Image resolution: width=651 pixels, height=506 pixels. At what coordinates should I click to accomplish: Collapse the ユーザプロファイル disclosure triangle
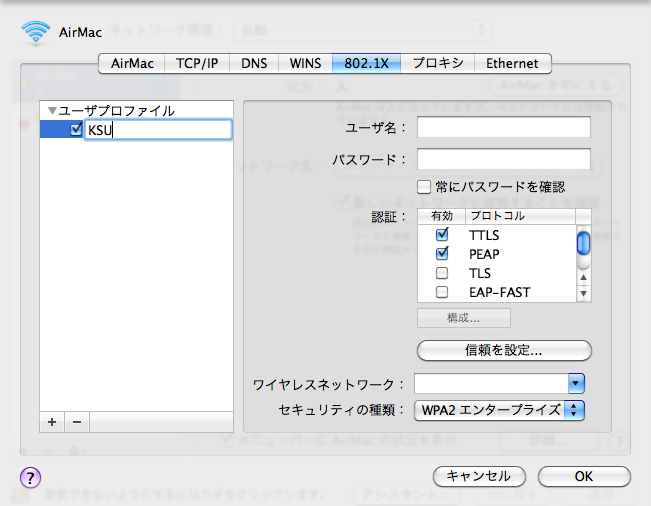52,110
